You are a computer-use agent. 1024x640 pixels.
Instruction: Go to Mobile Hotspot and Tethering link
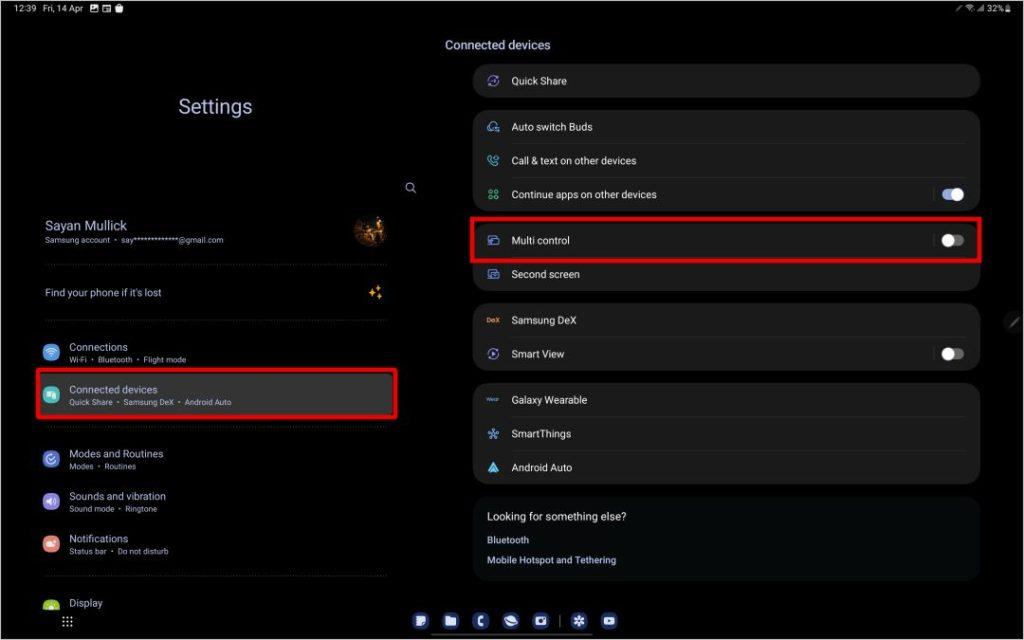(x=551, y=560)
